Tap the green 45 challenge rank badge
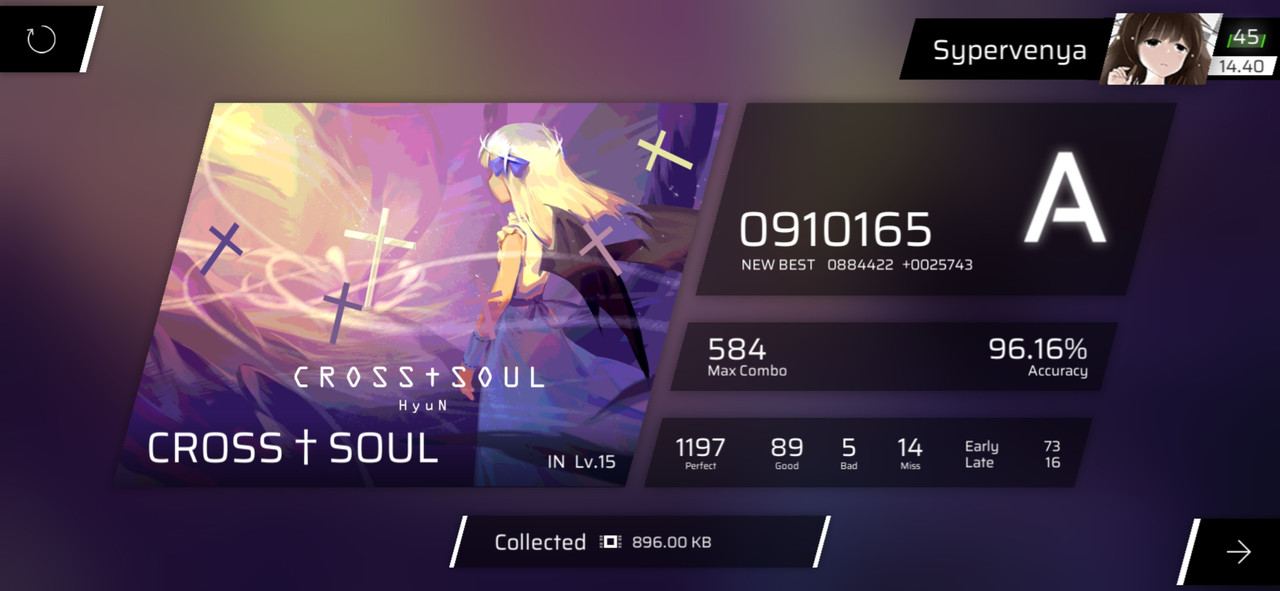 click(x=1245, y=38)
